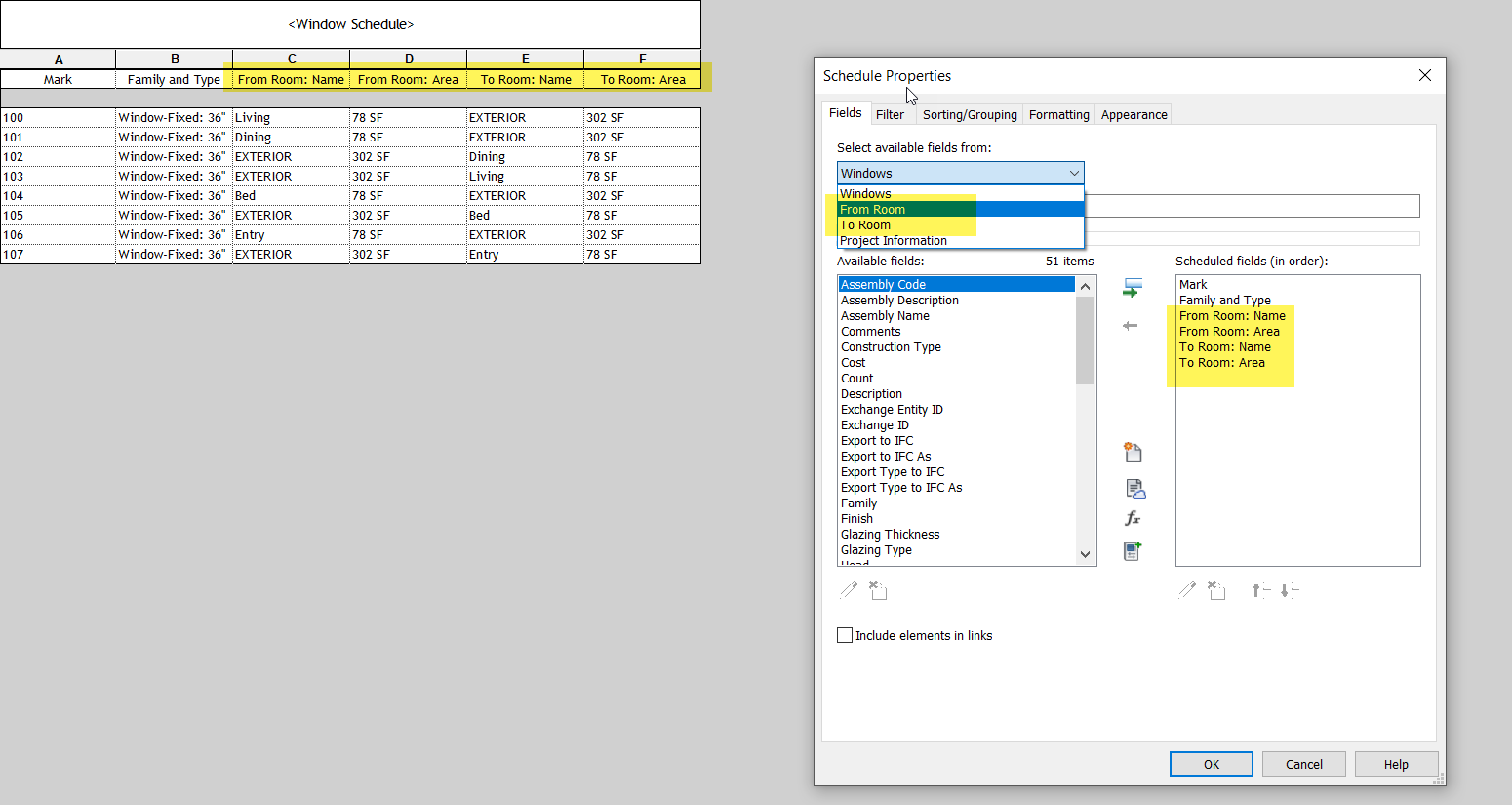Move field down with the down arrow
Screen dimensions: 1512x805
pyautogui.click(x=1288, y=589)
